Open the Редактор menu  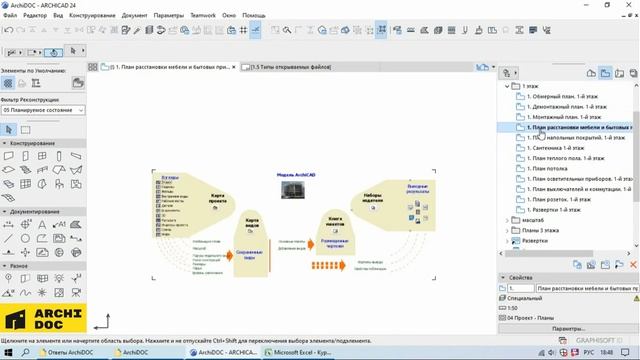35,15
